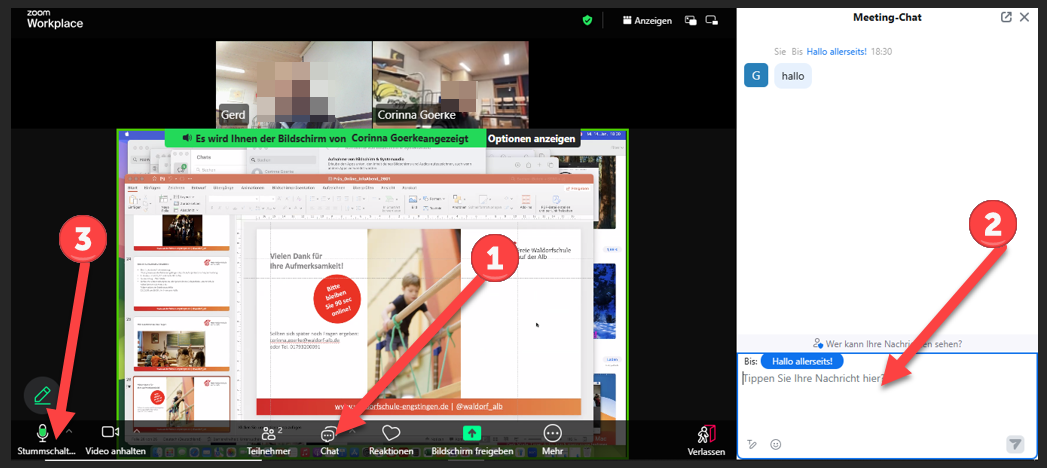Click 'Wer kann Ihre Nachrichten sehen?' link
Viewport: 1047px width, 468px height.
coord(888,343)
